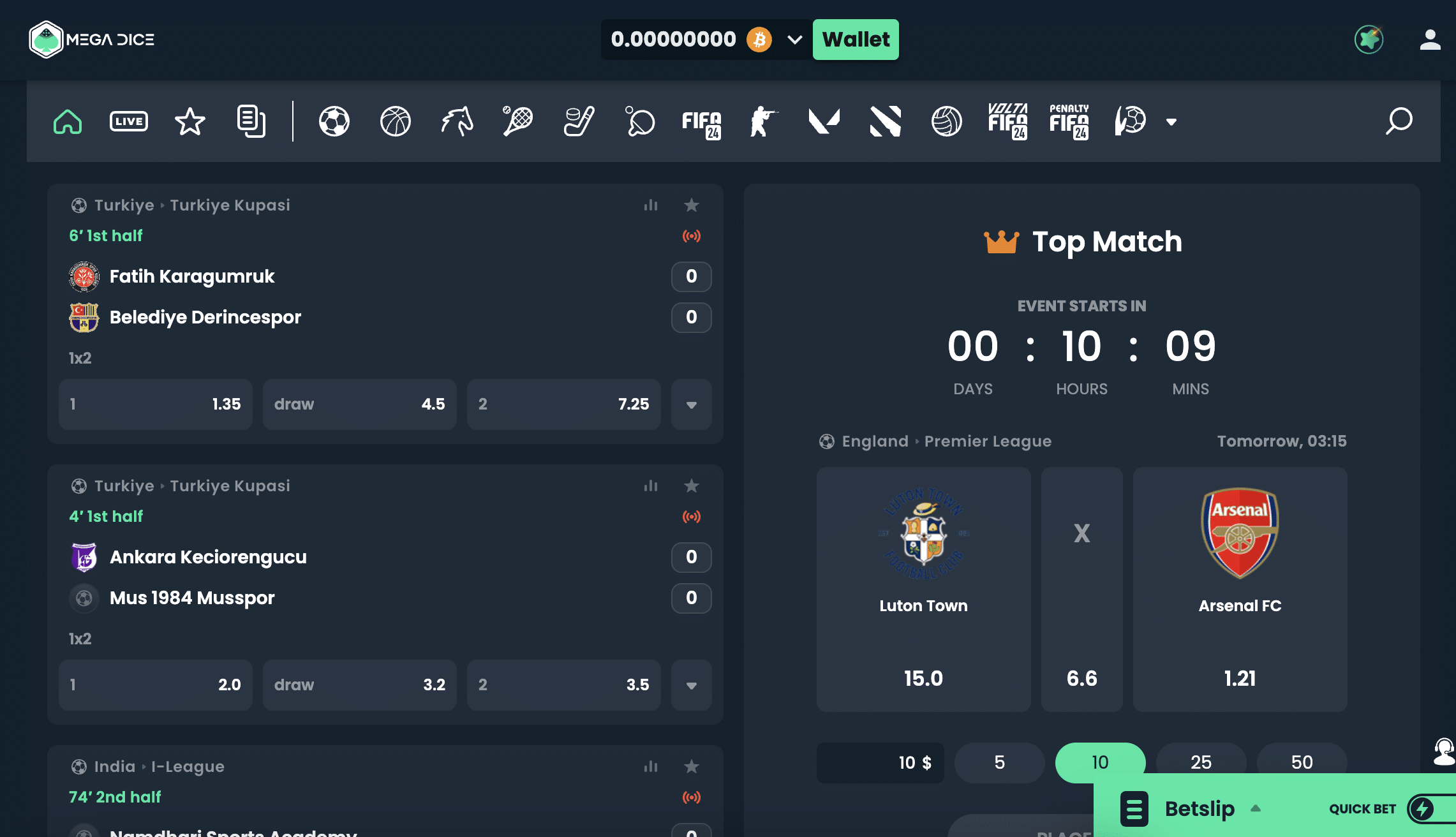Select the volleyball sport icon
The width and height of the screenshot is (1456, 837).
click(947, 121)
